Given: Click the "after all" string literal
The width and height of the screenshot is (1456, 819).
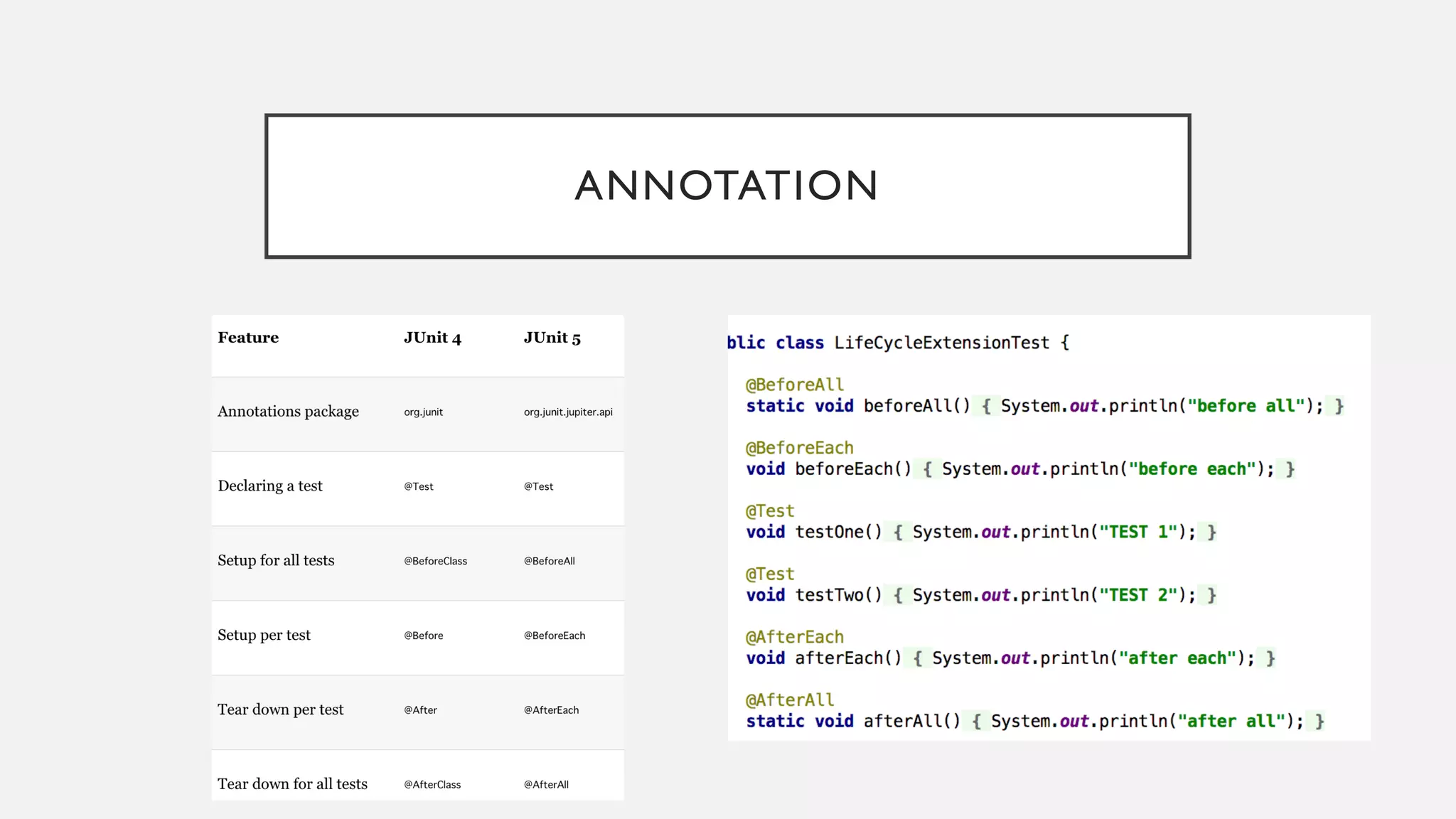Looking at the screenshot, I should pyautogui.click(x=1231, y=722).
